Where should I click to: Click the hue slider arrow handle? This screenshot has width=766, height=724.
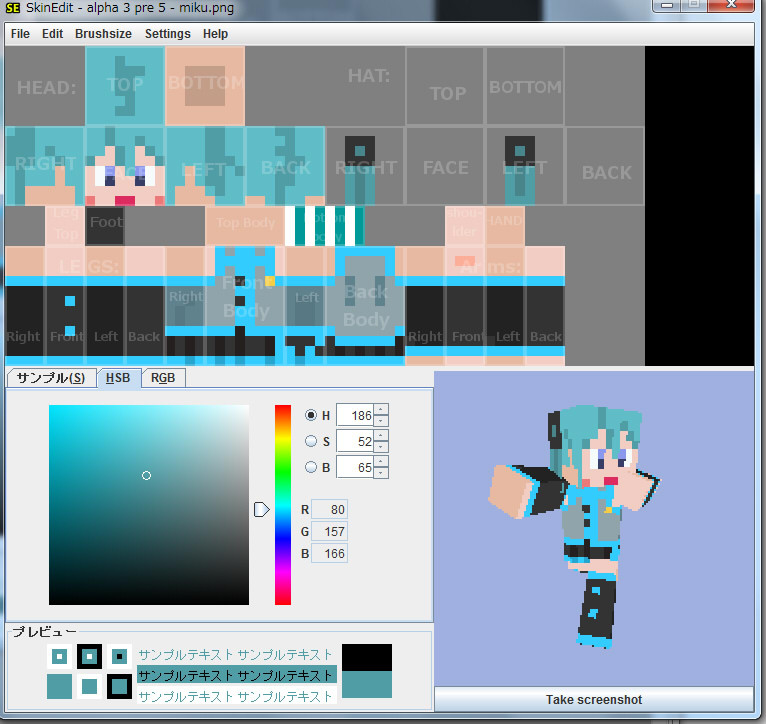pyautogui.click(x=261, y=510)
